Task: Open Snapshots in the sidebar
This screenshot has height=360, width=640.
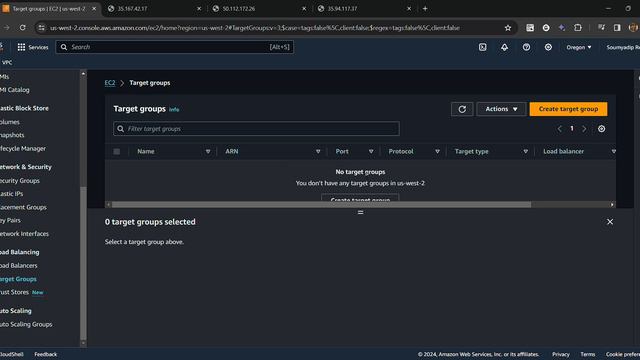Action: point(12,135)
